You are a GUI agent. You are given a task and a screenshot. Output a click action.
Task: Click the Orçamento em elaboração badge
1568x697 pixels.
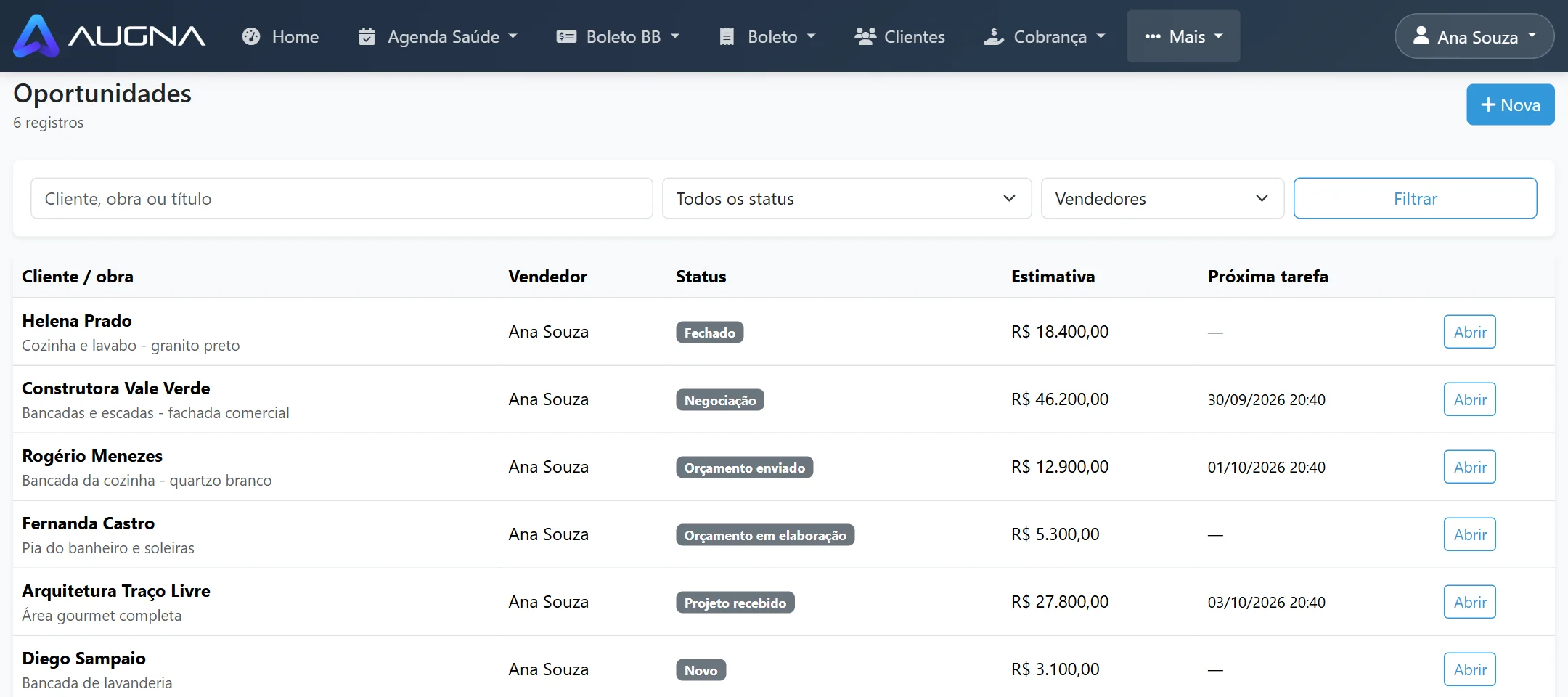(x=764, y=535)
